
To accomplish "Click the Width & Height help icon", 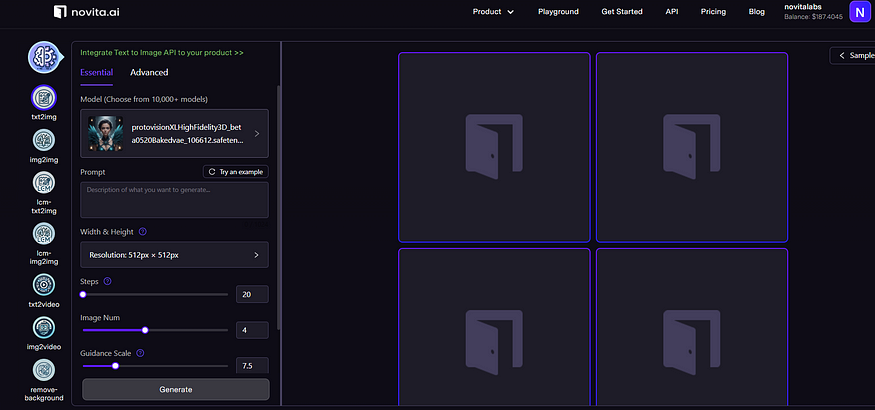I will coord(142,231).
